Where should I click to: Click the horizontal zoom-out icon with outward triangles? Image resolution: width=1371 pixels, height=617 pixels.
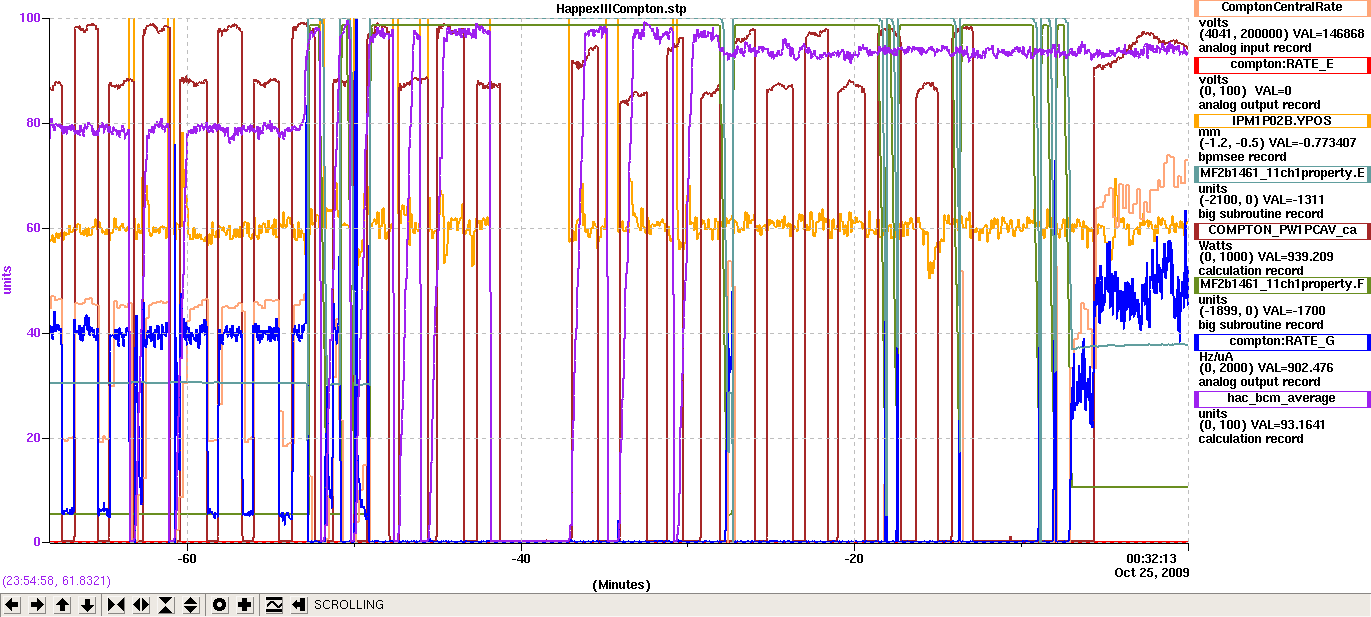[x=141, y=605]
